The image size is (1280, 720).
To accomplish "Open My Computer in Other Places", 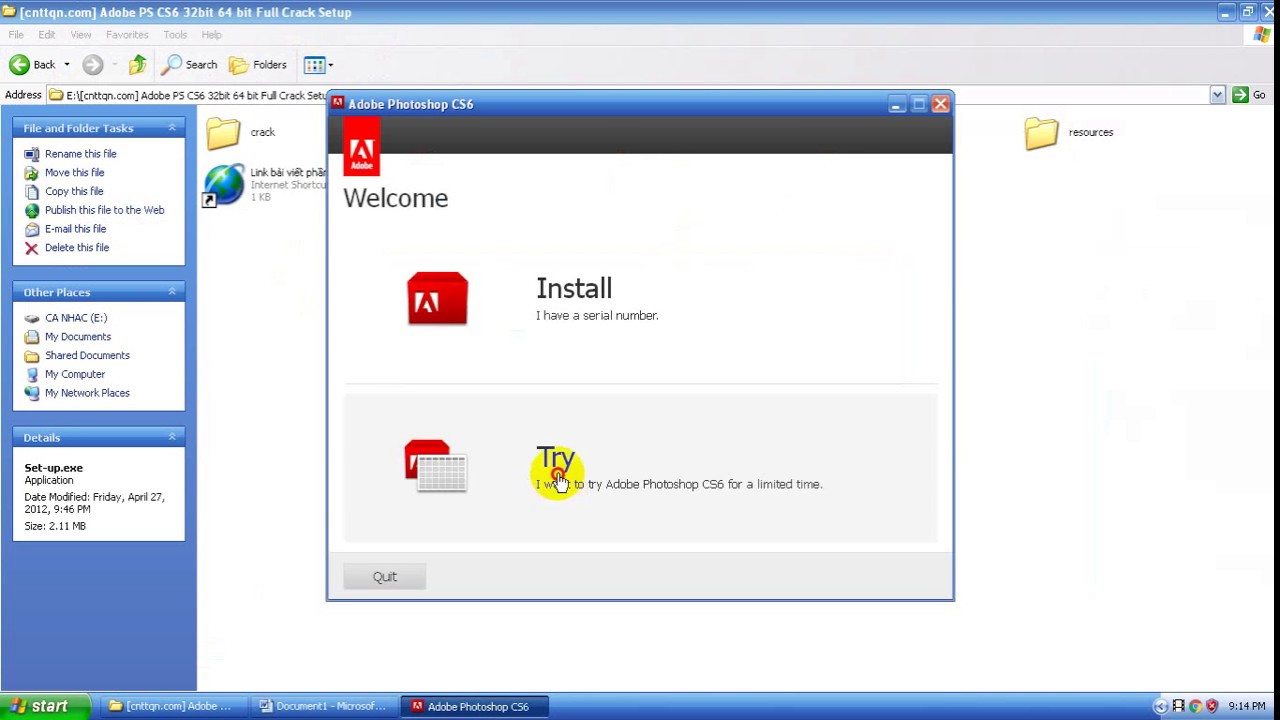I will [75, 374].
